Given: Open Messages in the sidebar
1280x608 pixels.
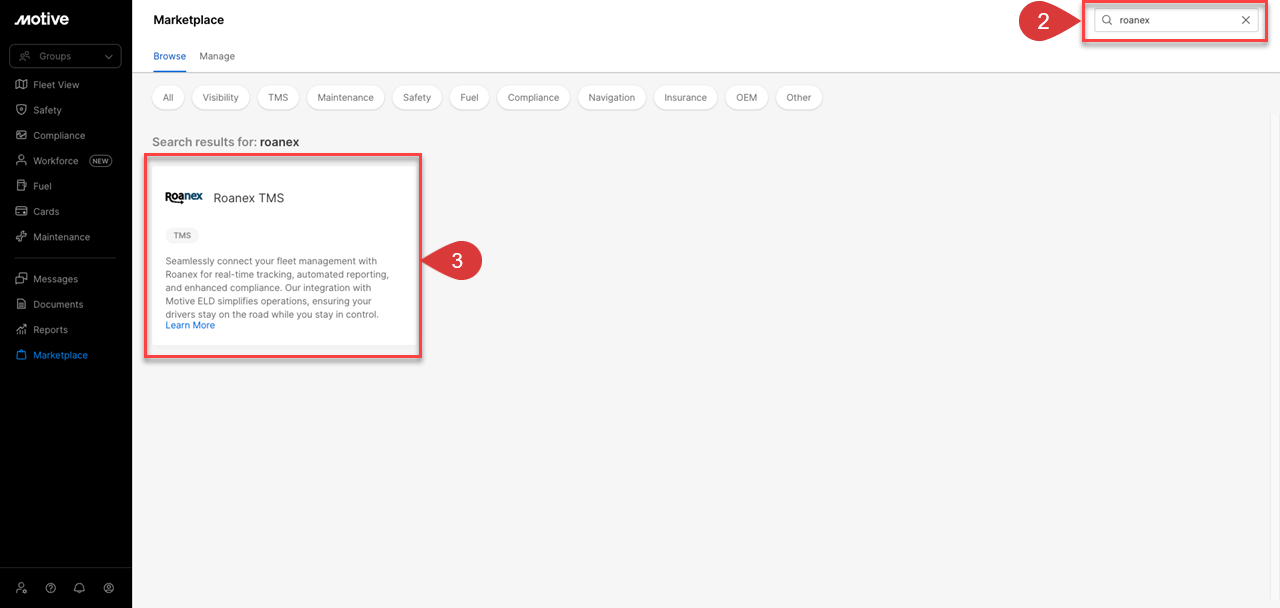Looking at the screenshot, I should point(55,279).
